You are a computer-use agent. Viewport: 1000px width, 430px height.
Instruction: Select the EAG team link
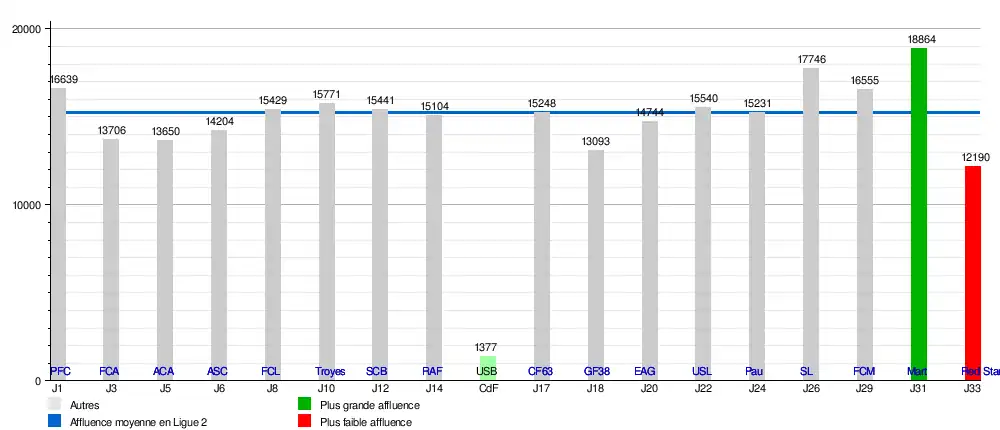[x=645, y=372]
